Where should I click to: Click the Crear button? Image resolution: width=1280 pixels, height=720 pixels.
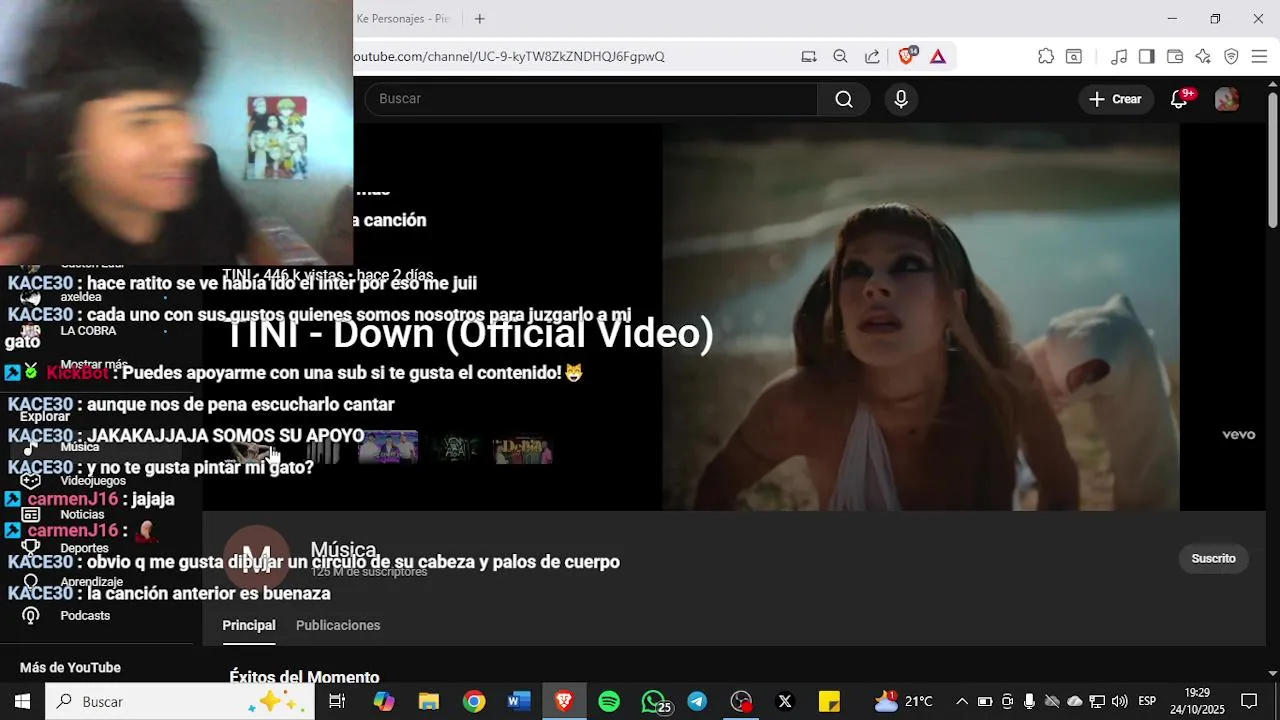1115,99
